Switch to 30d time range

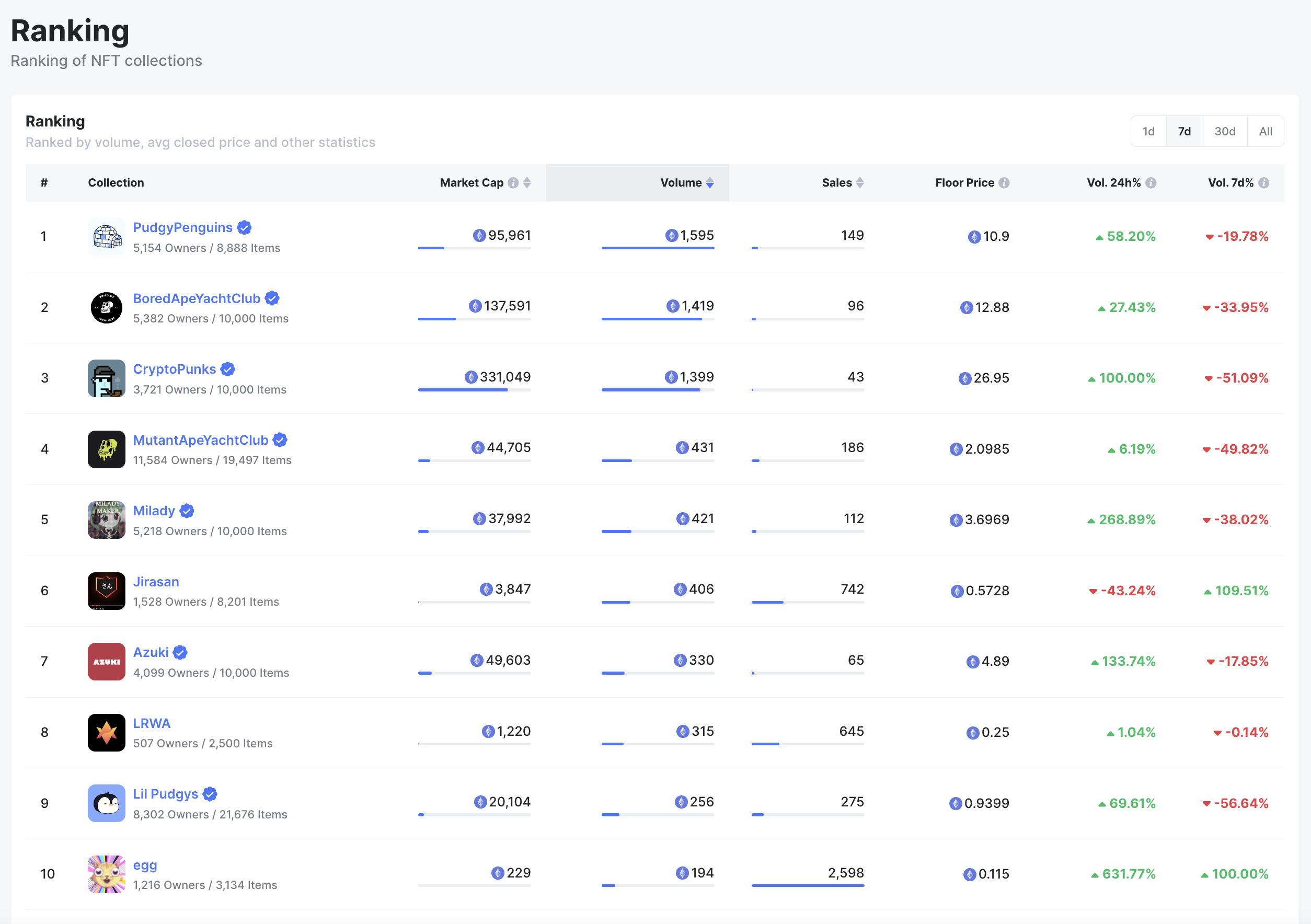coord(1225,131)
